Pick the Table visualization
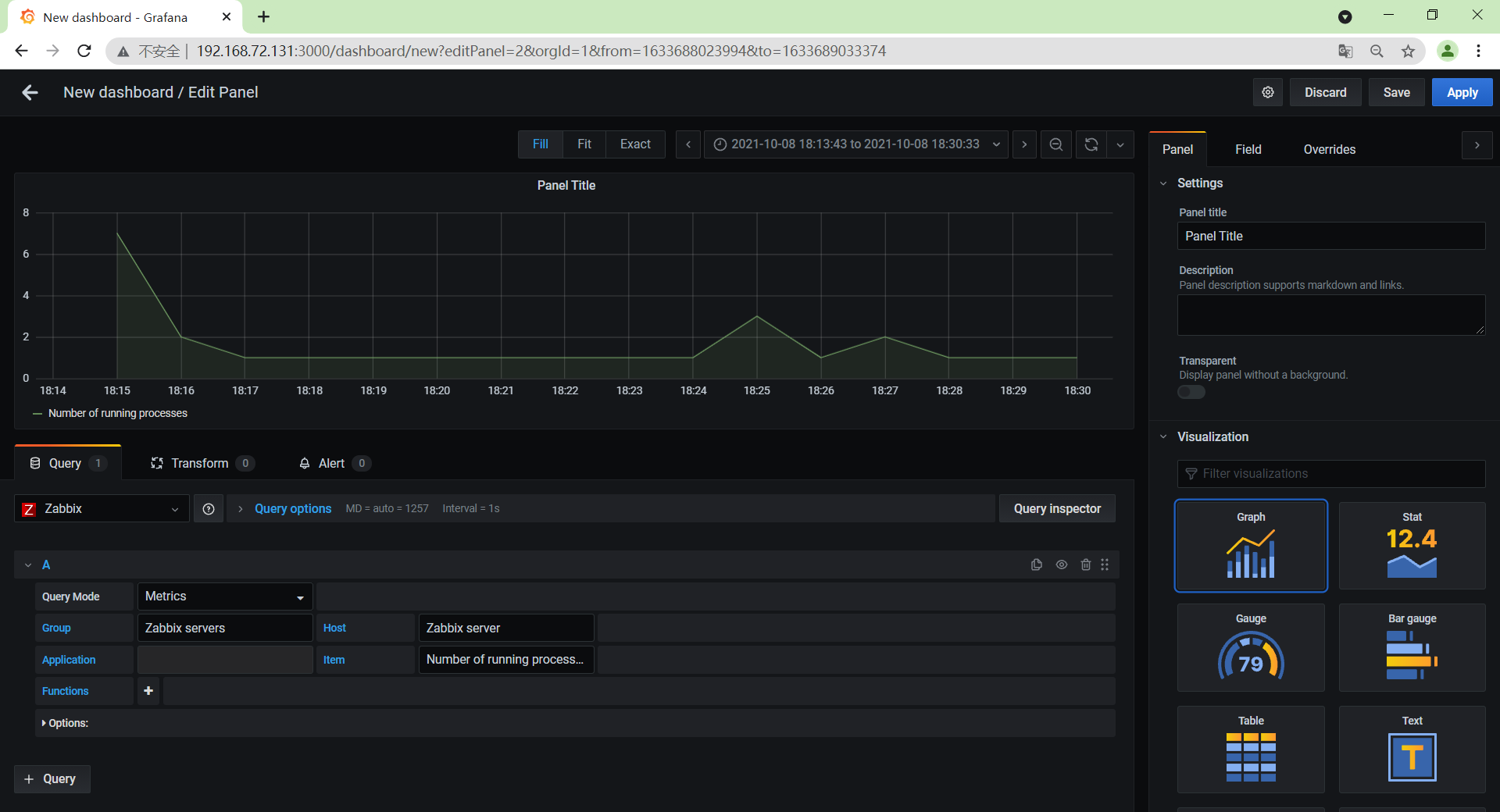 click(x=1251, y=750)
